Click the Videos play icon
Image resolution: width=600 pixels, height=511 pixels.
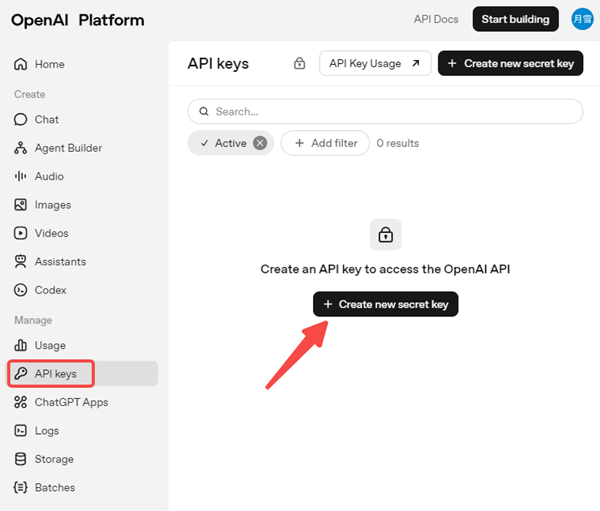(21, 233)
